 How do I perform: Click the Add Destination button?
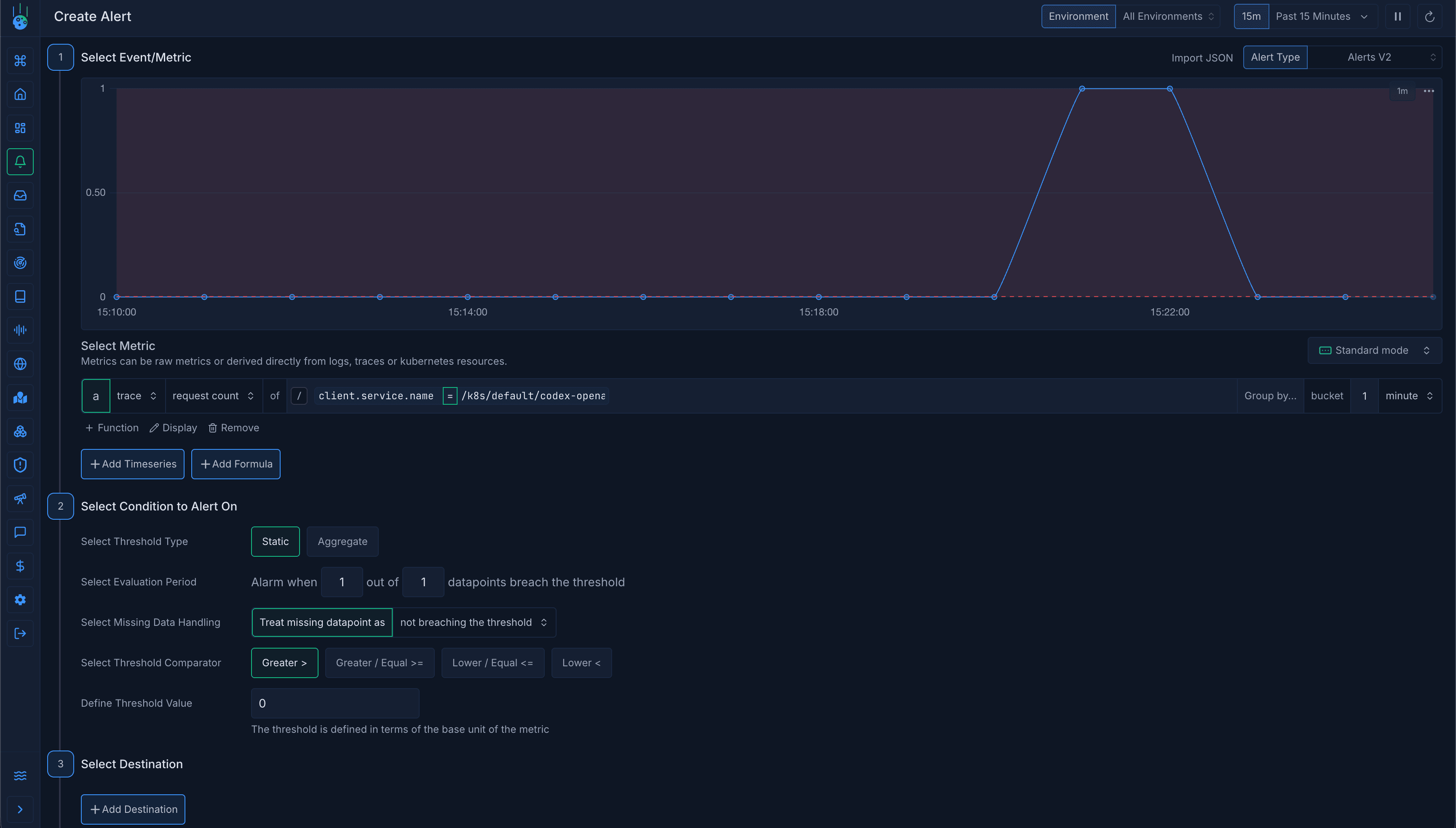[x=133, y=809]
